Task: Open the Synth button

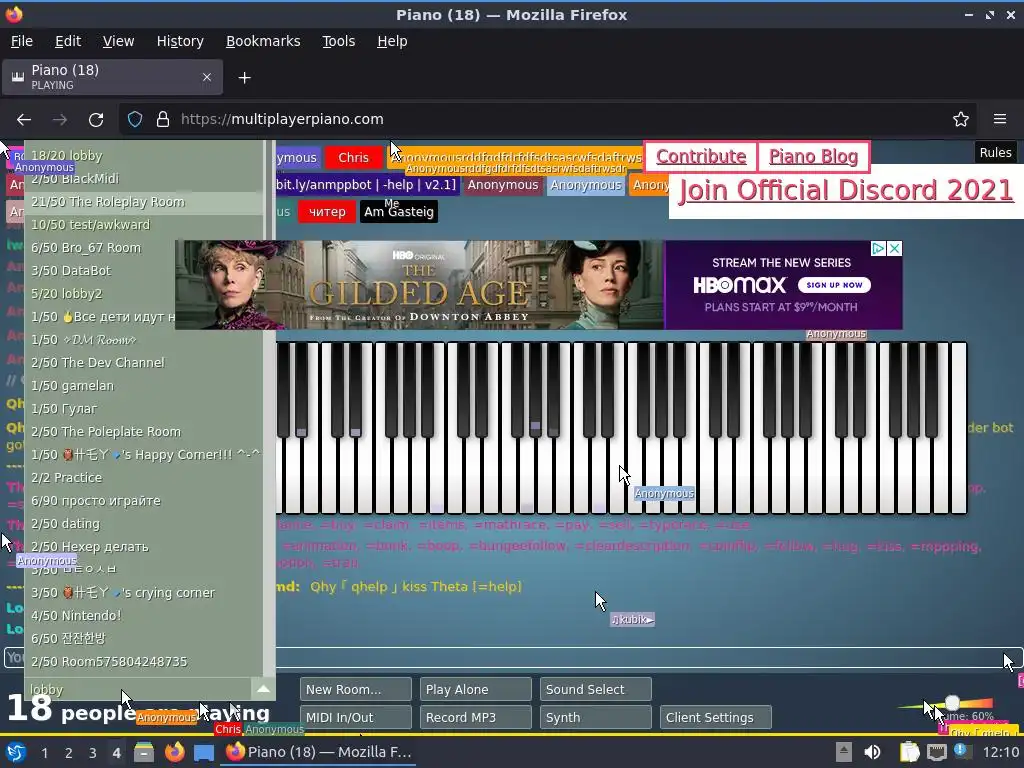Action: tap(596, 718)
